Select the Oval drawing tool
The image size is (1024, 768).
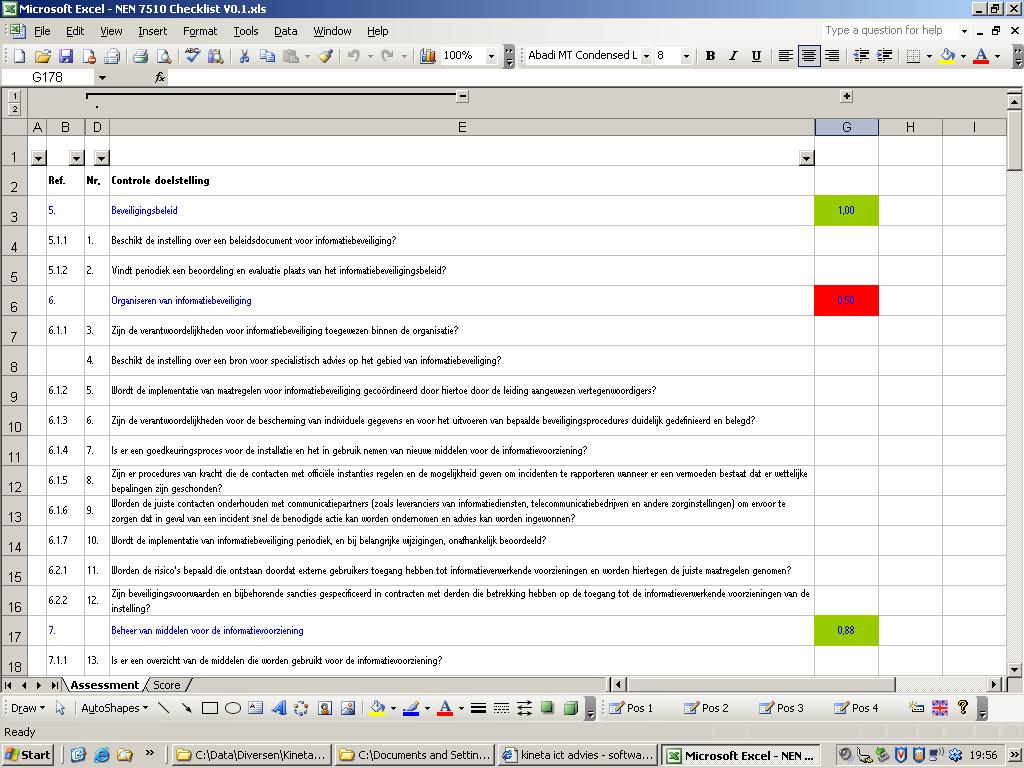(233, 708)
